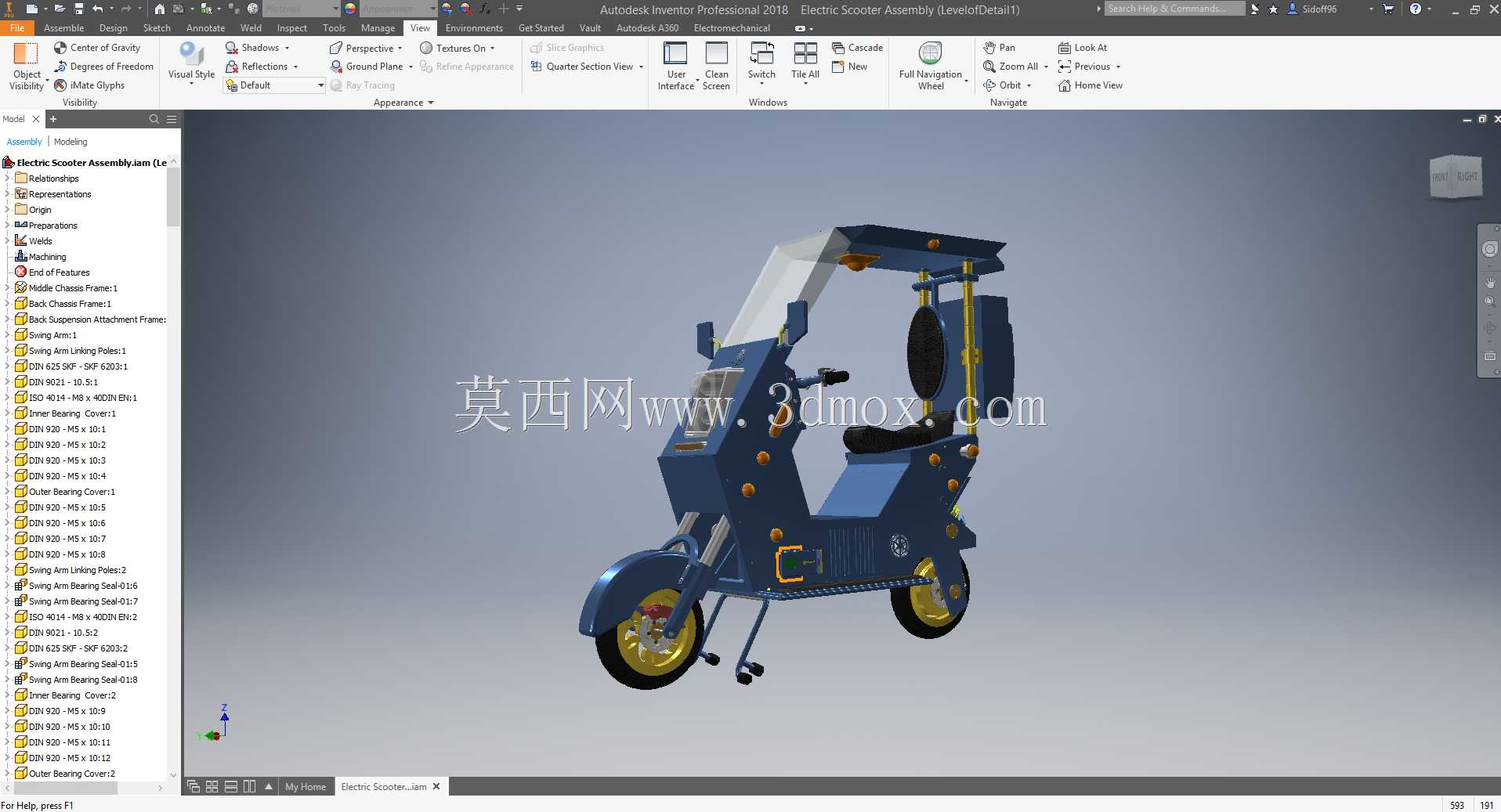Launch the Full Navigation Wheel
The height and width of the screenshot is (812, 1501).
tap(931, 66)
